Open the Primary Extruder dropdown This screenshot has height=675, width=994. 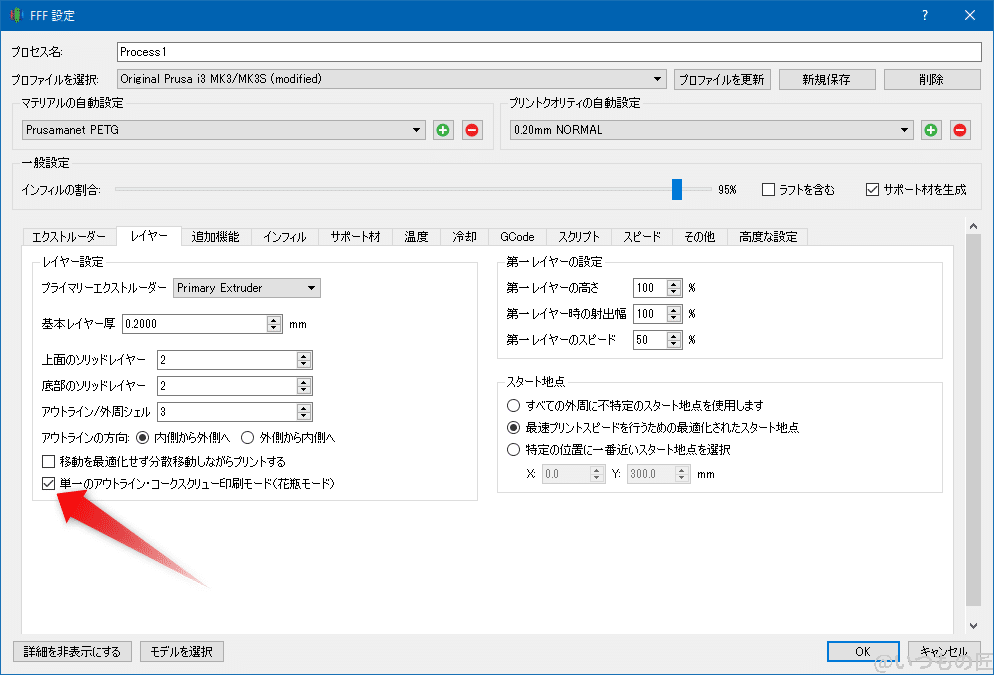tap(313, 287)
